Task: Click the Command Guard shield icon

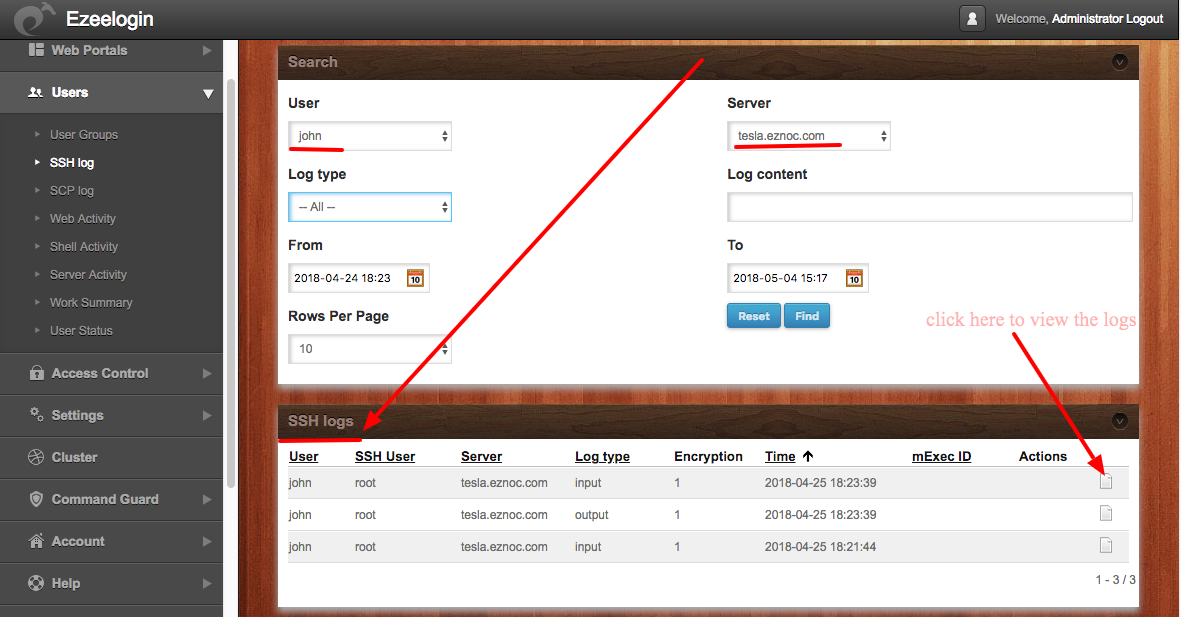Action: [x=36, y=499]
